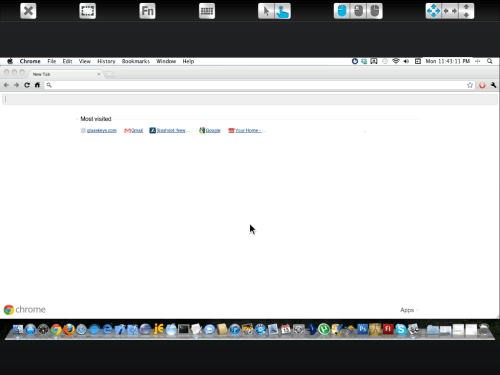Image resolution: width=500 pixels, height=375 pixels.
Task: Reload the current page
Action: click(x=27, y=85)
